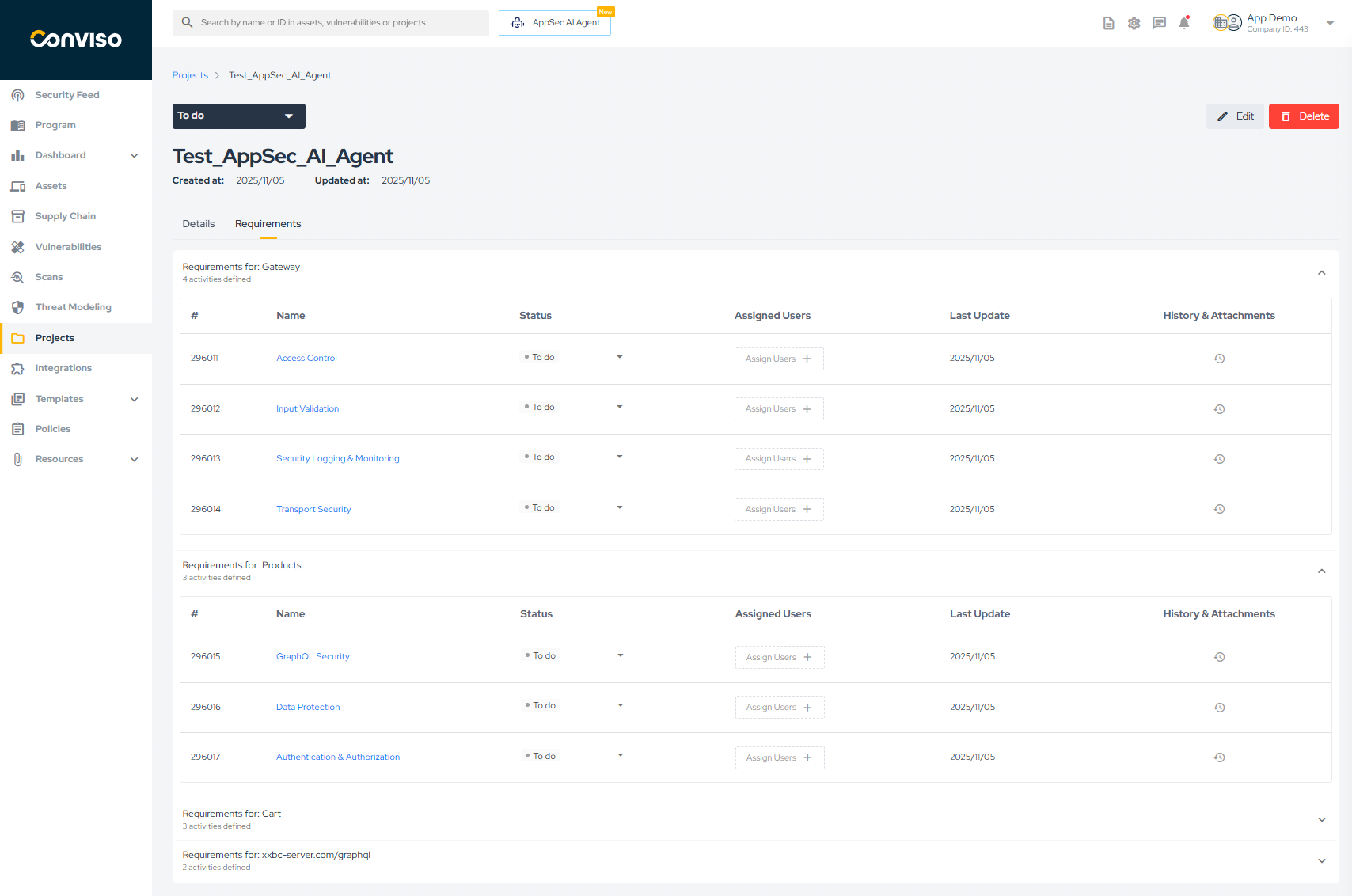The height and width of the screenshot is (896, 1352).
Task: Change status dropdown for Input Validation
Action: pos(619,407)
